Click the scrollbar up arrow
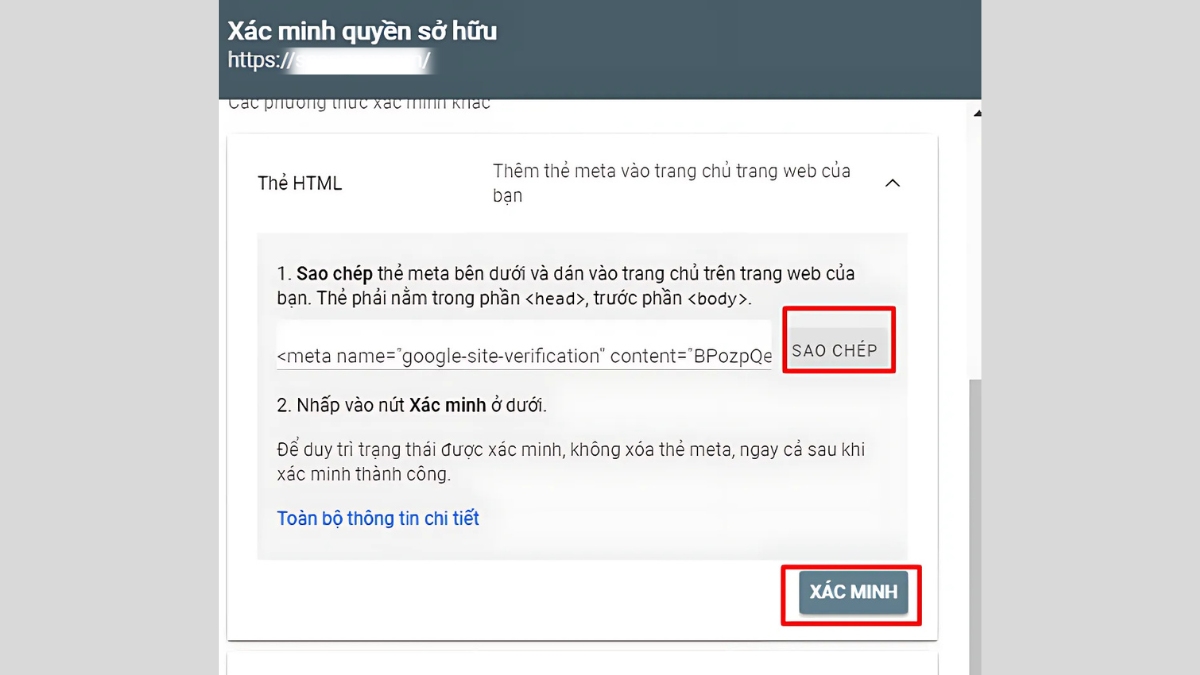This screenshot has width=1200, height=675. (976, 113)
